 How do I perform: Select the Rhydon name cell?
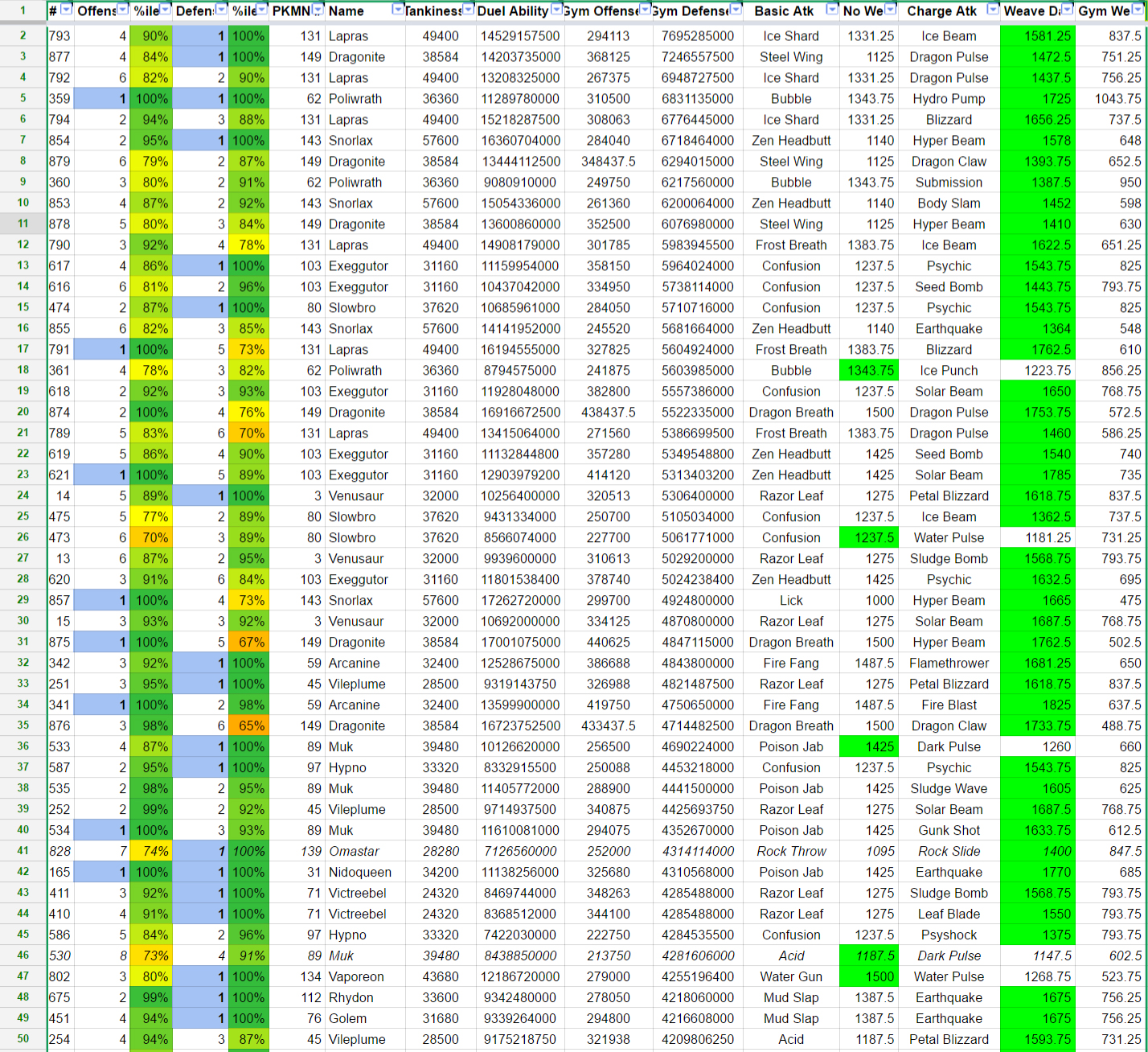click(x=365, y=998)
